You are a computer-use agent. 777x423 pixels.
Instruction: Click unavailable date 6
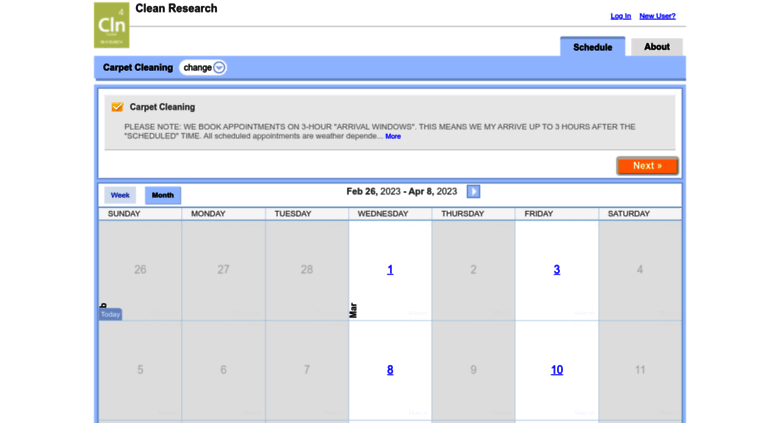pyautogui.click(x=223, y=370)
